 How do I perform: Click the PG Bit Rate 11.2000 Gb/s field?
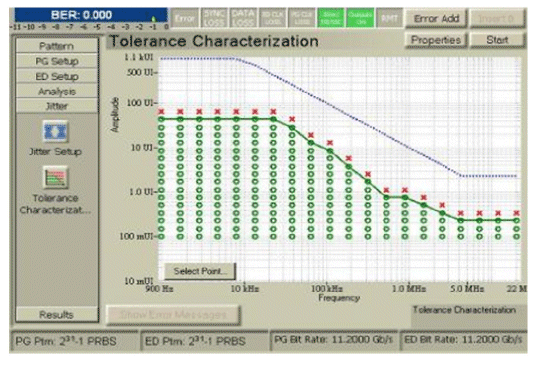point(334,340)
